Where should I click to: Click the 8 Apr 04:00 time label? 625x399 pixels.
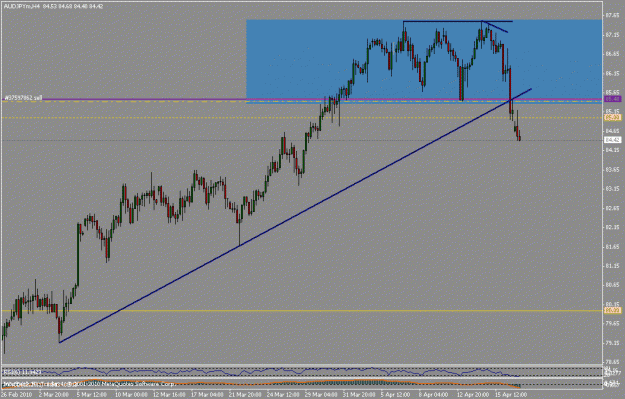tap(434, 395)
